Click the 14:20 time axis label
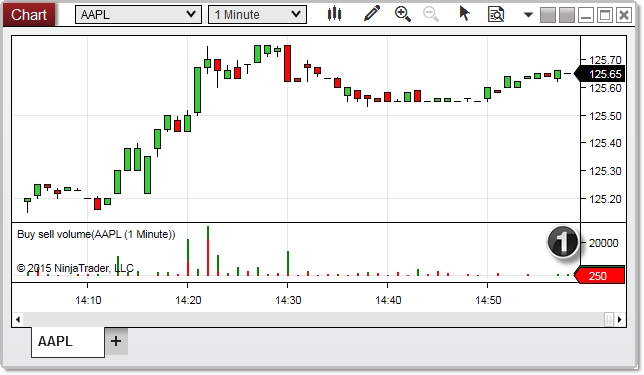 188,300
